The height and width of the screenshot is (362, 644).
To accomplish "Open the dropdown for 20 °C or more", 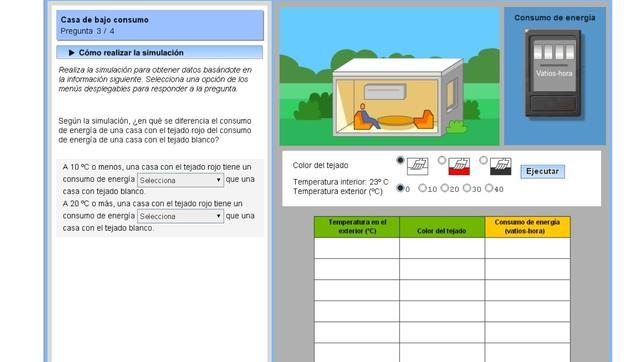I will point(180,216).
